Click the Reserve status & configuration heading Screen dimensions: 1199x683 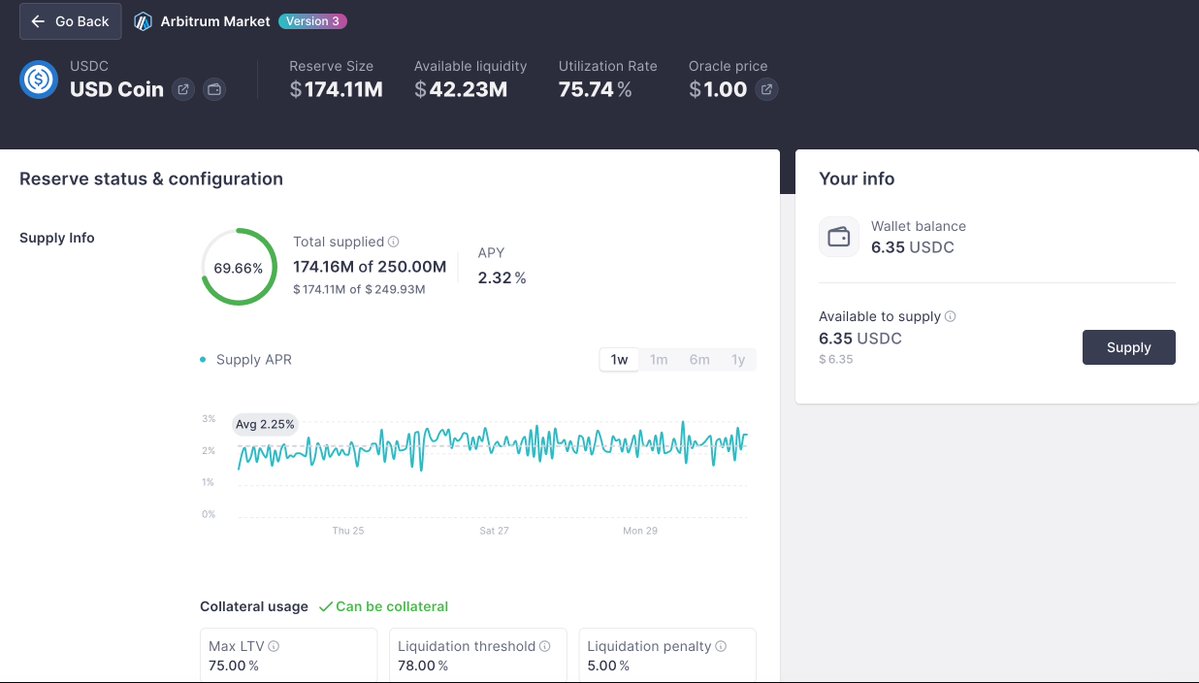[x=151, y=179]
